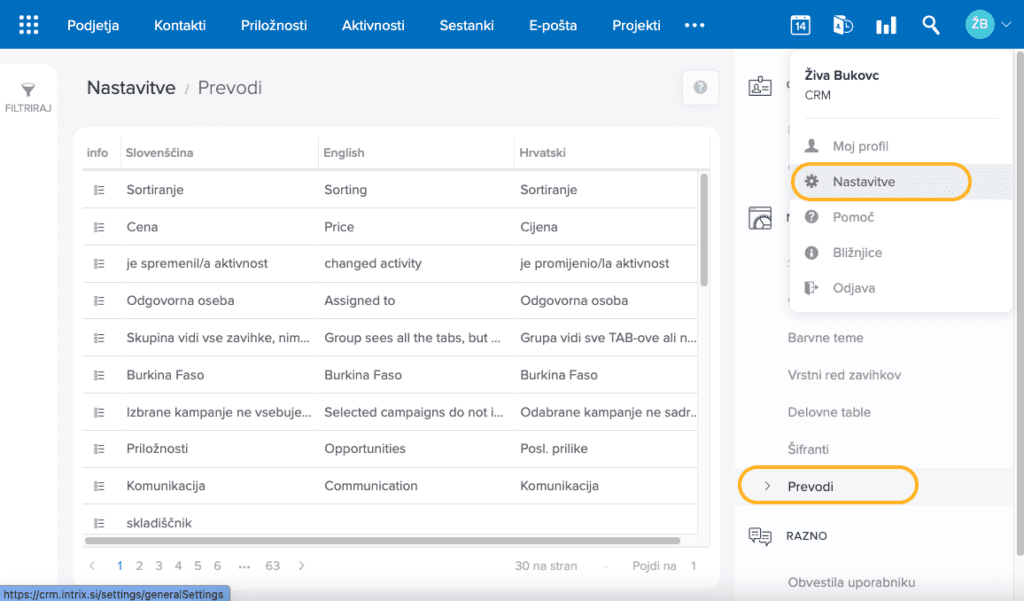This screenshot has height=601, width=1024.
Task: Open the calendar icon in top bar
Action: pyautogui.click(x=800, y=25)
